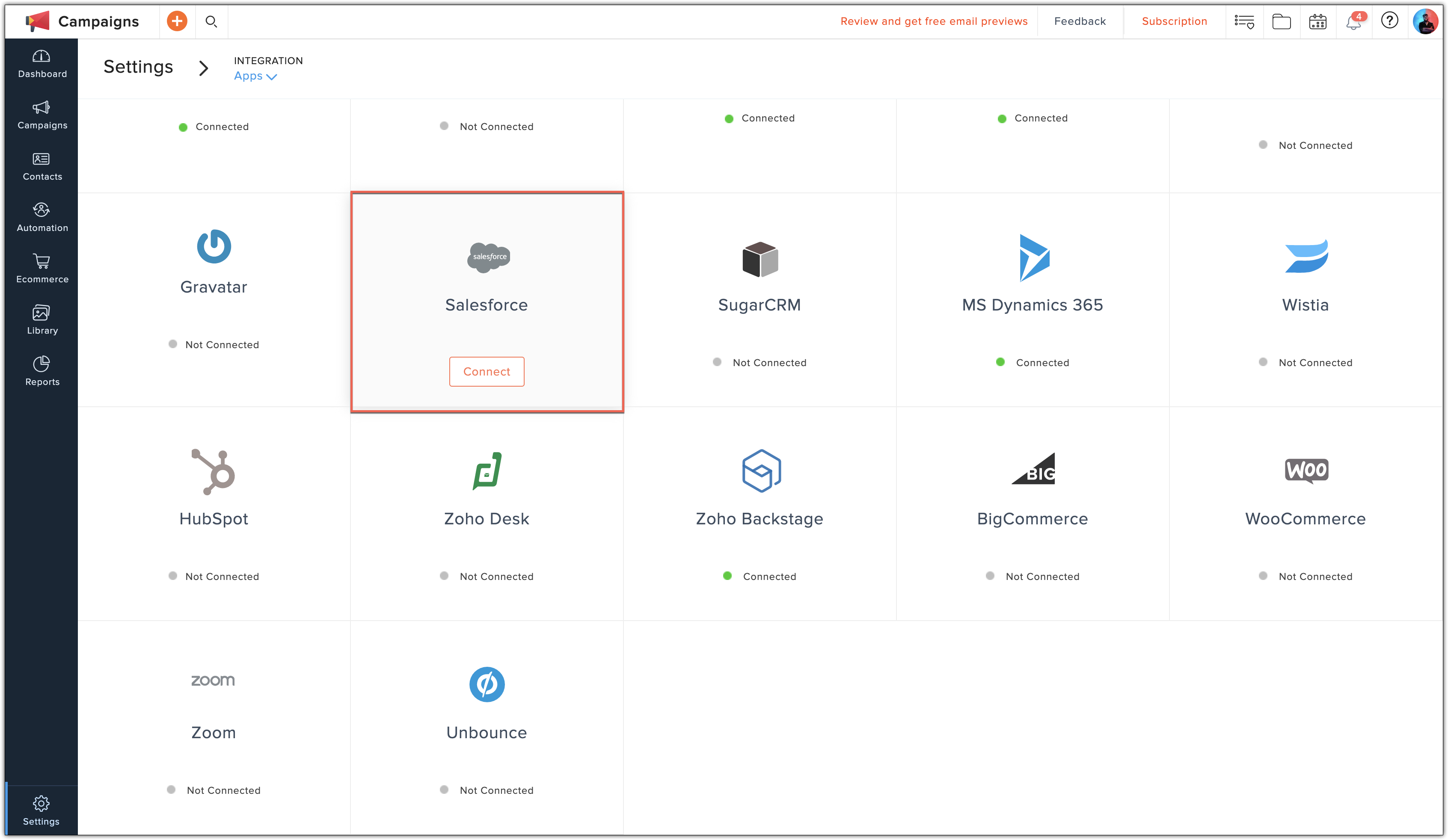Click the Feedback link
The height and width of the screenshot is (840, 1448).
tap(1080, 21)
